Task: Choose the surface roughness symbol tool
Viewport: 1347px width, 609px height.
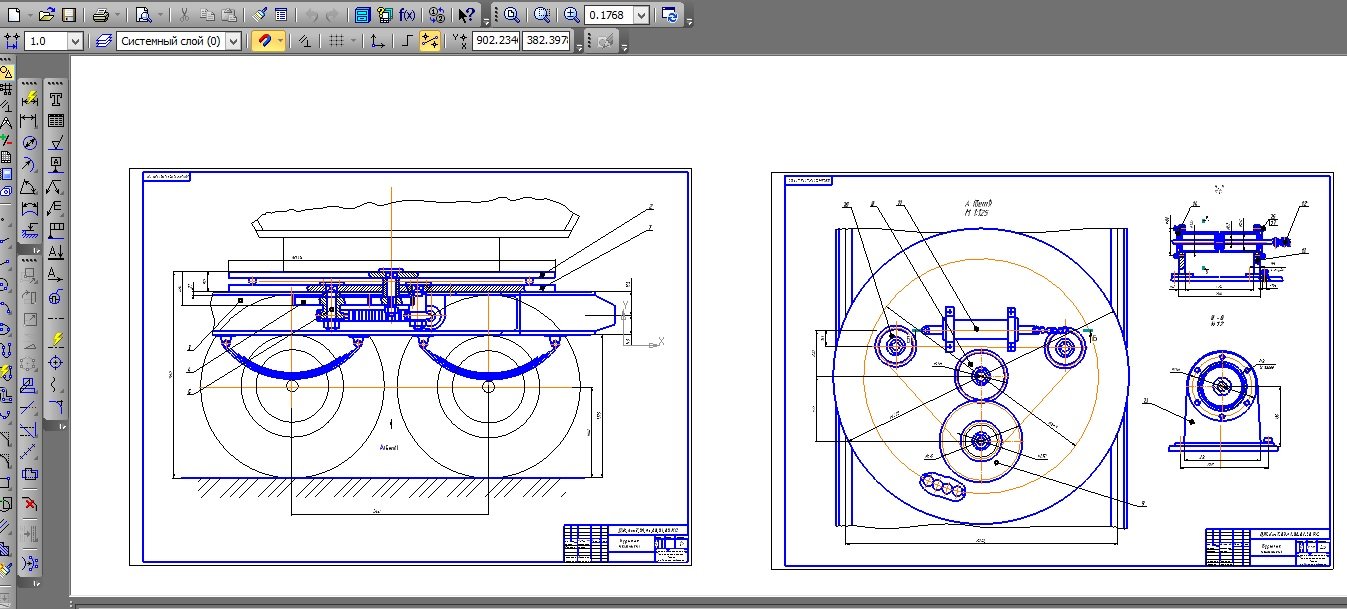Action: (x=56, y=142)
